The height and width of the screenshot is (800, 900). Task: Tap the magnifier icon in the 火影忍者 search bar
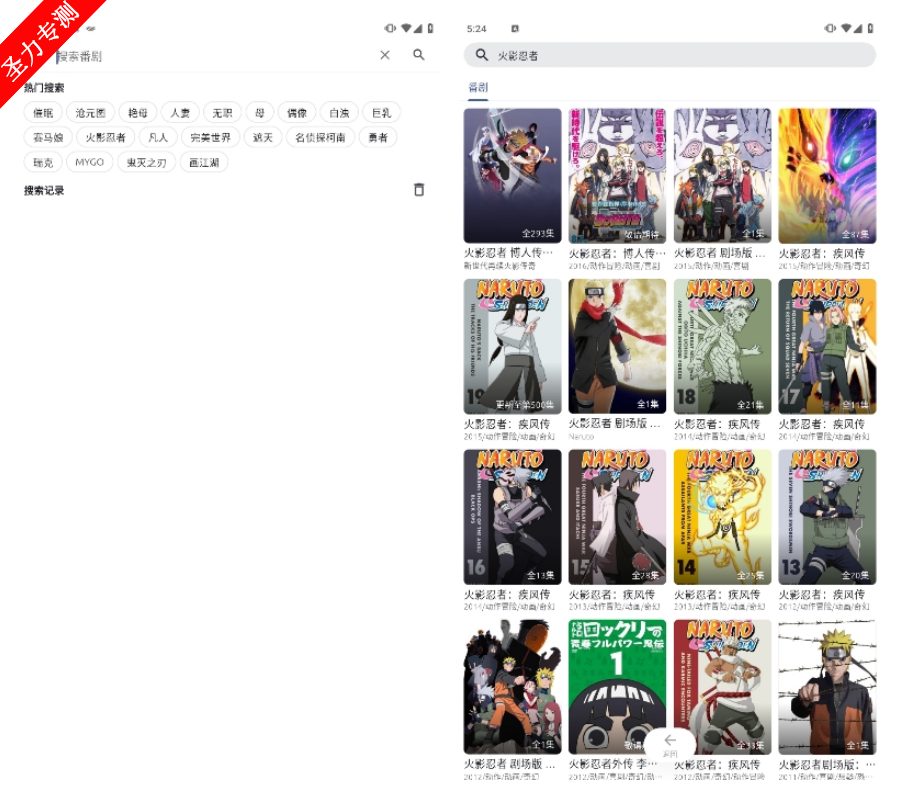[x=482, y=55]
